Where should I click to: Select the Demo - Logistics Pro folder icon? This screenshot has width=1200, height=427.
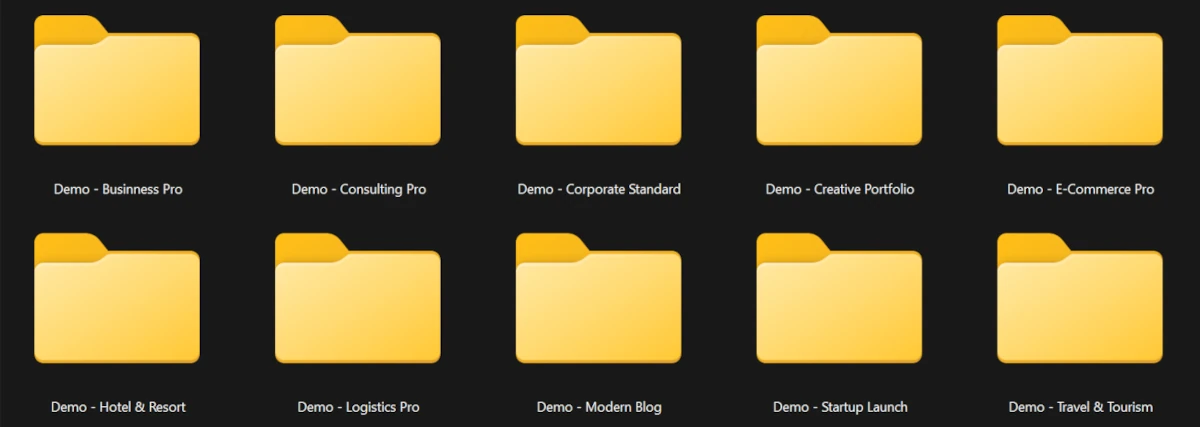pos(358,298)
